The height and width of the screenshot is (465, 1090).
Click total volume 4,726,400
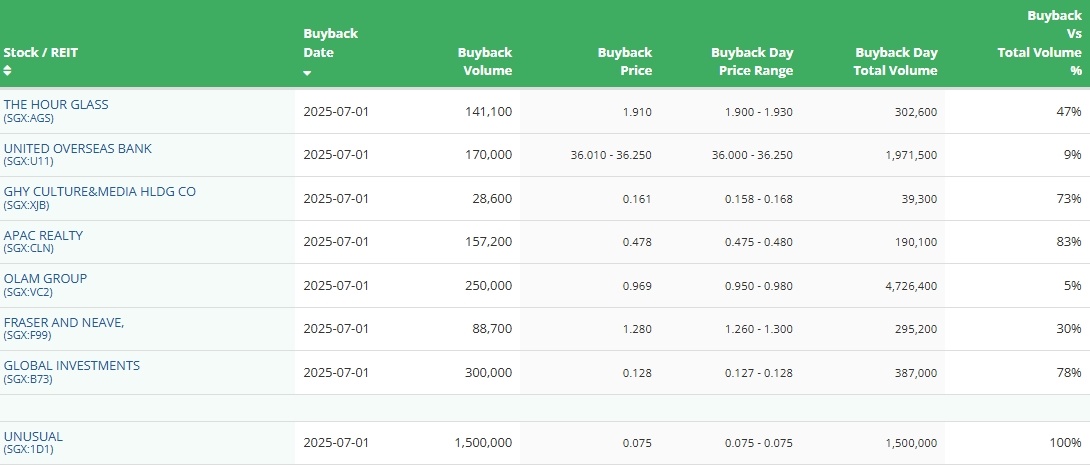tap(911, 286)
